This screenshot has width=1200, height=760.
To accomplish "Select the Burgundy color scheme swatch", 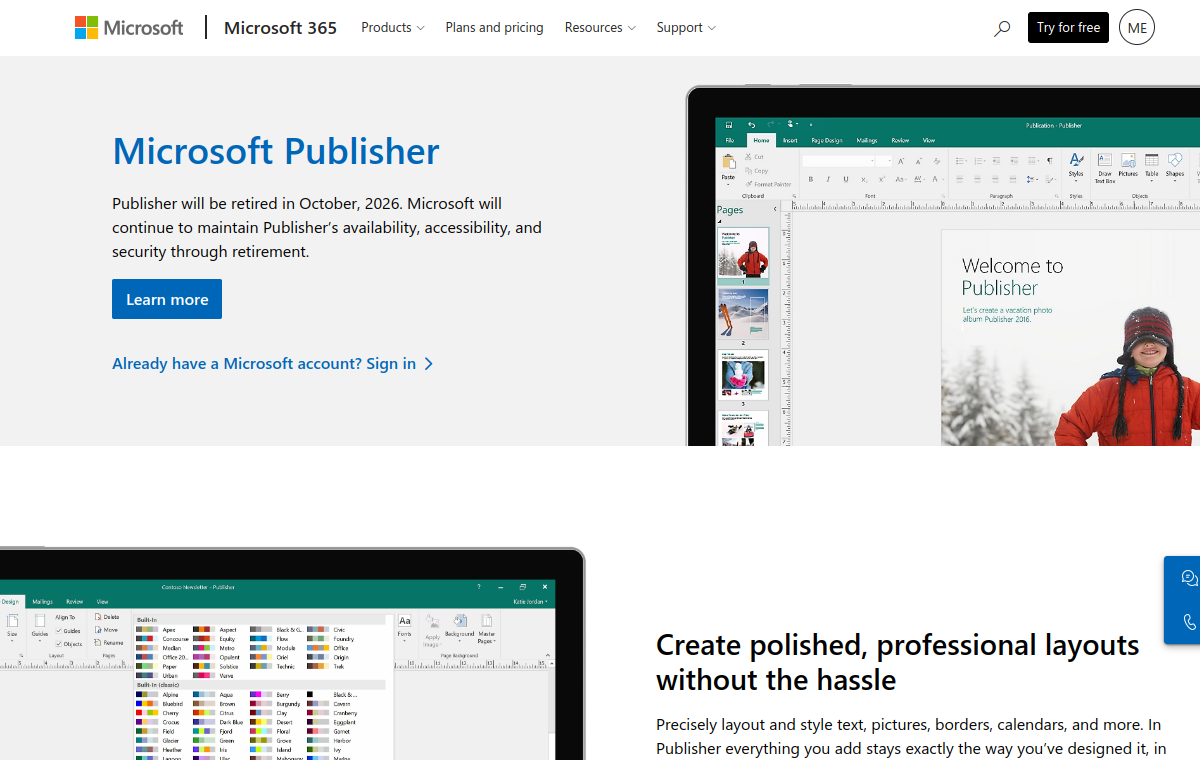I will tap(261, 703).
